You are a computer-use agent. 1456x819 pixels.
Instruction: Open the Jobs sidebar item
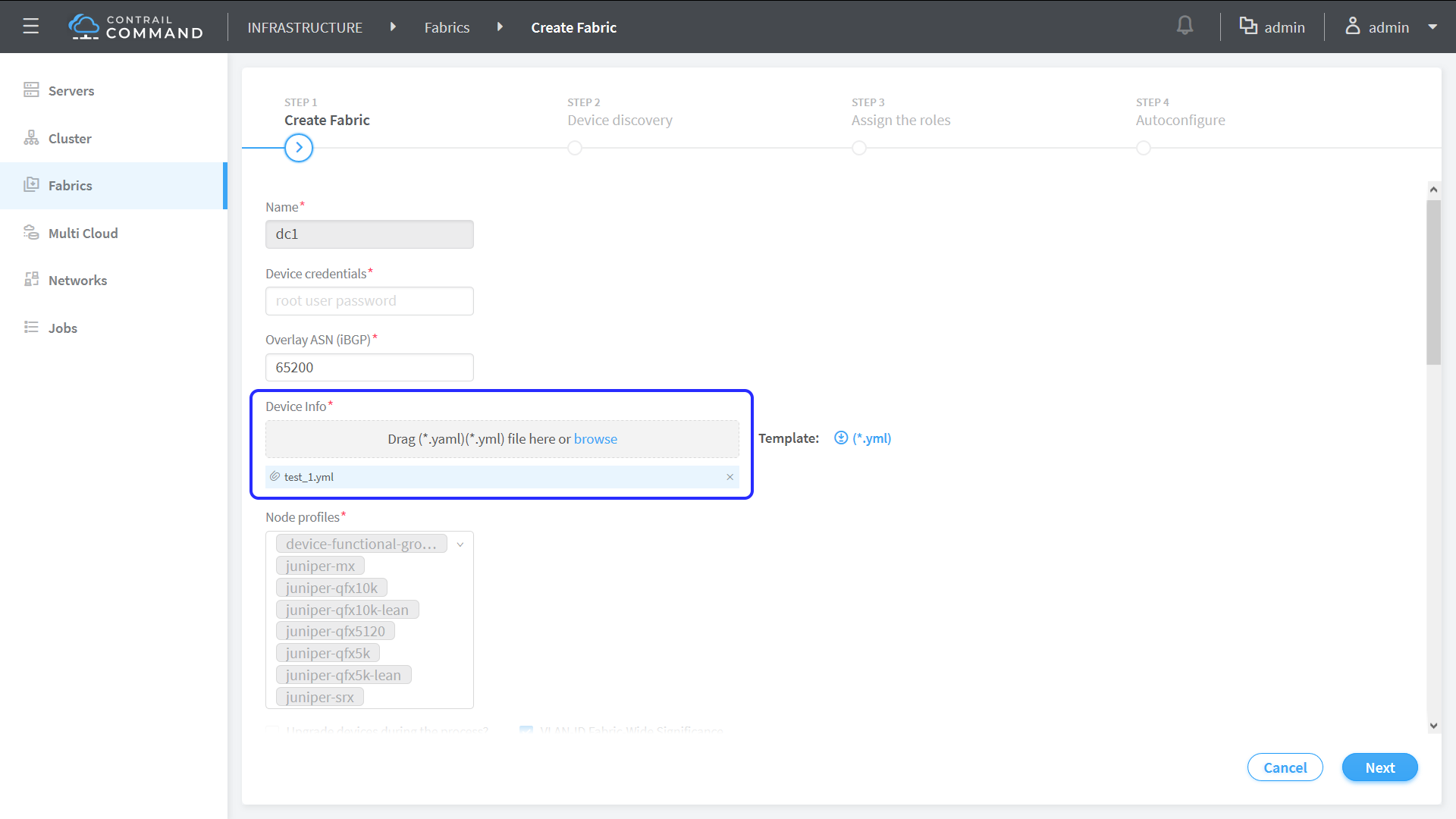[x=63, y=328]
